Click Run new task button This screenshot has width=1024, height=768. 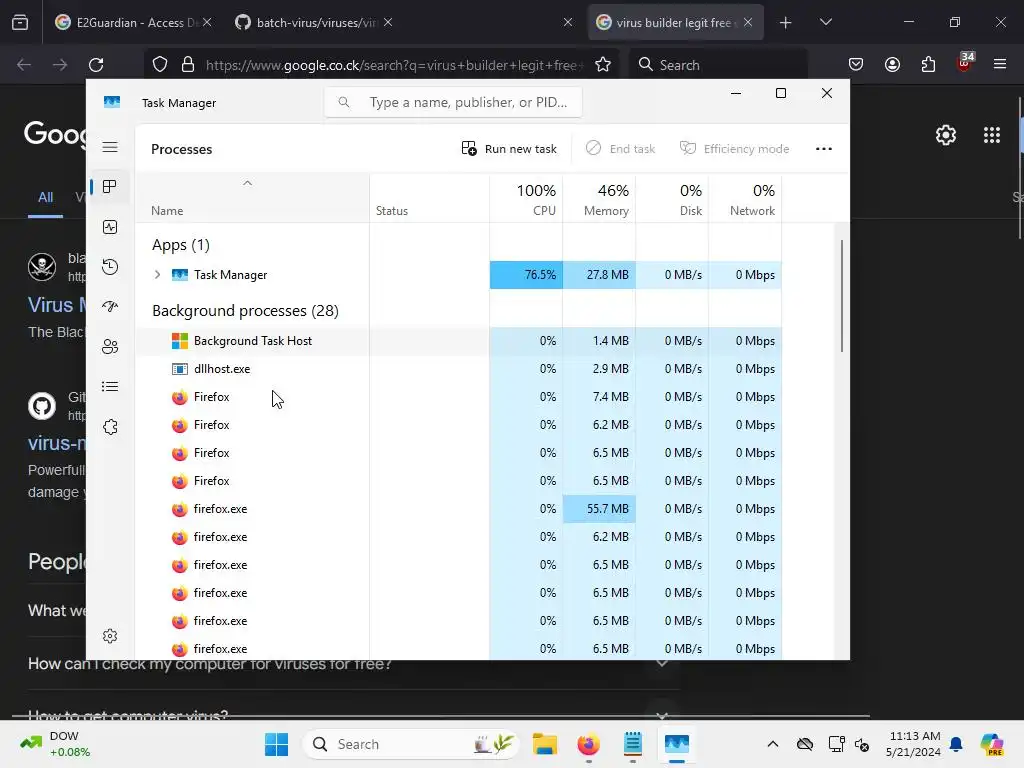coord(509,149)
